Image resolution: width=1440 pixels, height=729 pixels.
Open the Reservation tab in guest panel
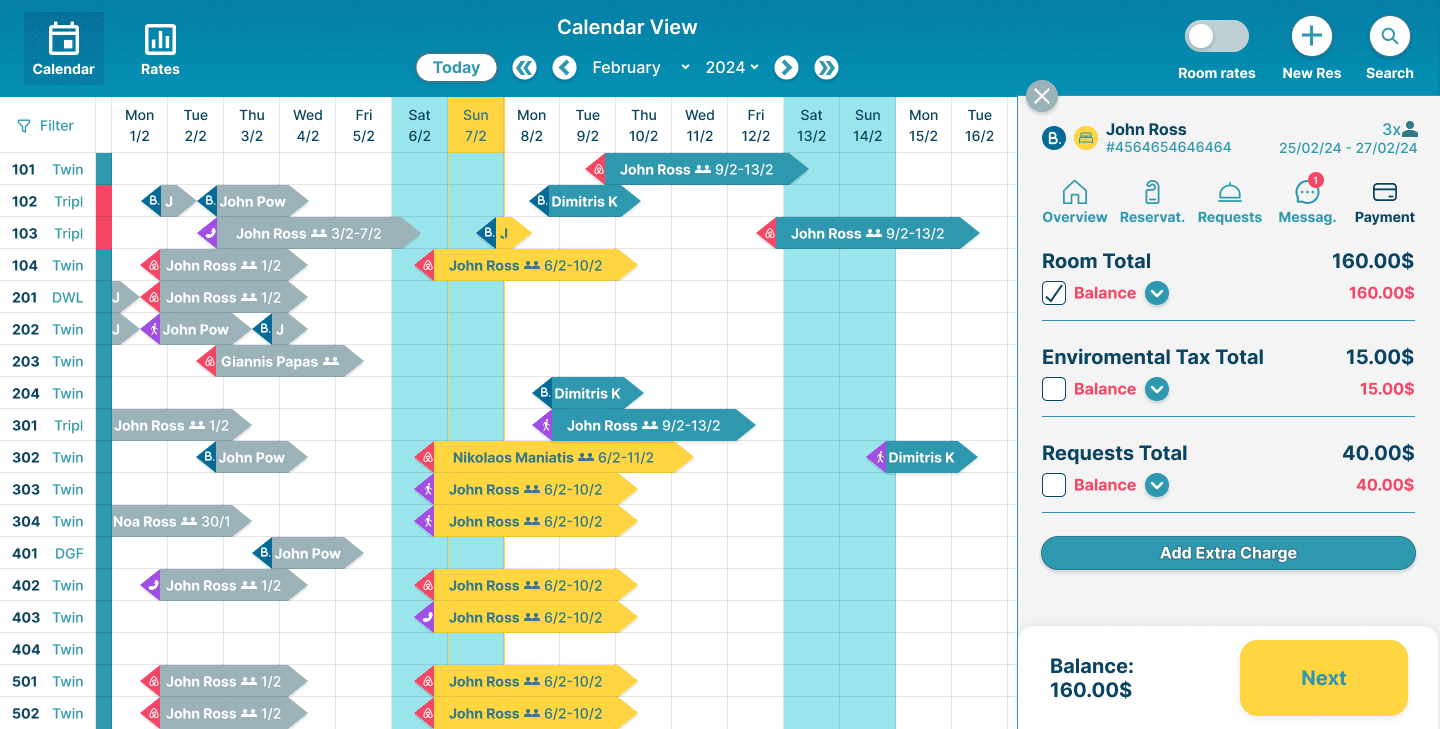click(1152, 202)
